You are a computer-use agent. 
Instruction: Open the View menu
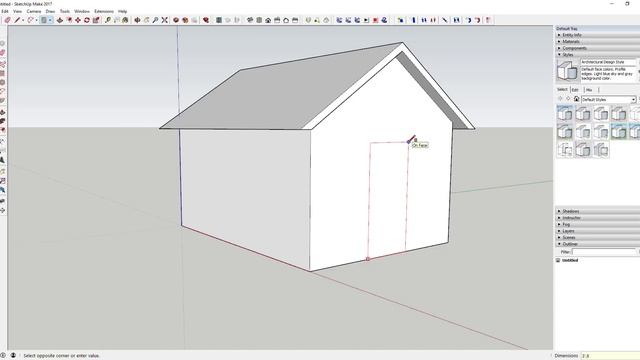17,11
